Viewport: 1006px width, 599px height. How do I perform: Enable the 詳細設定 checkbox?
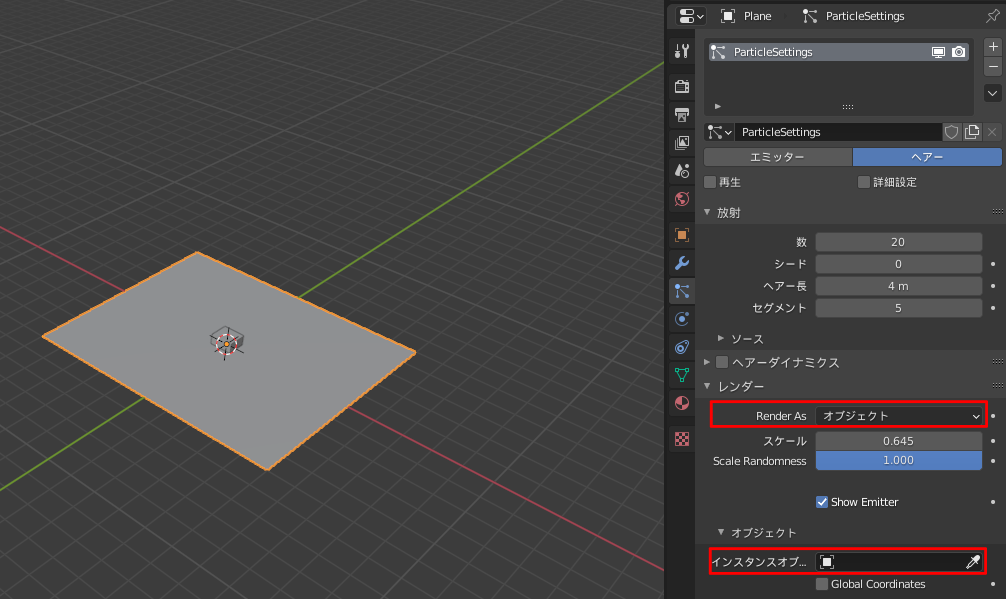coord(864,182)
